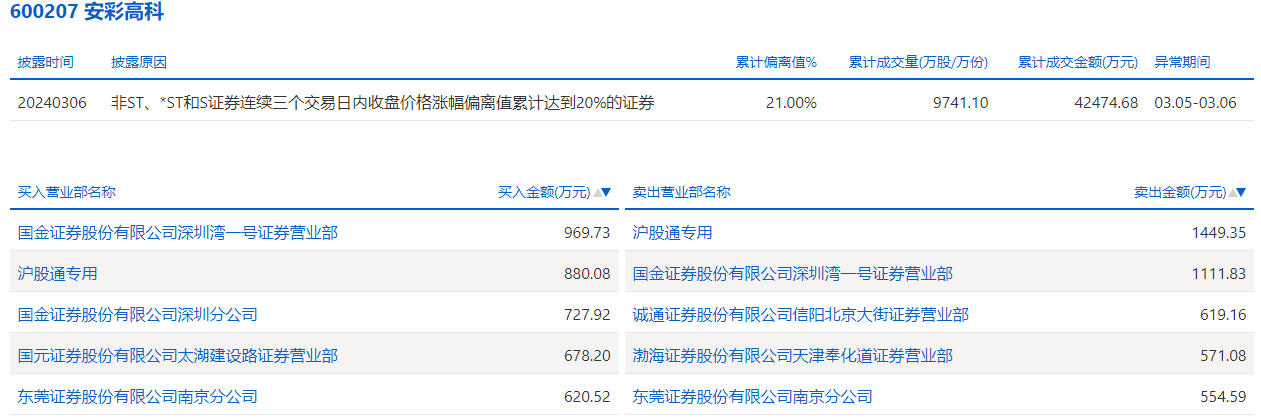The height and width of the screenshot is (419, 1261).
Task: Click the 买入营业部名称 column header
Action: tap(67, 192)
